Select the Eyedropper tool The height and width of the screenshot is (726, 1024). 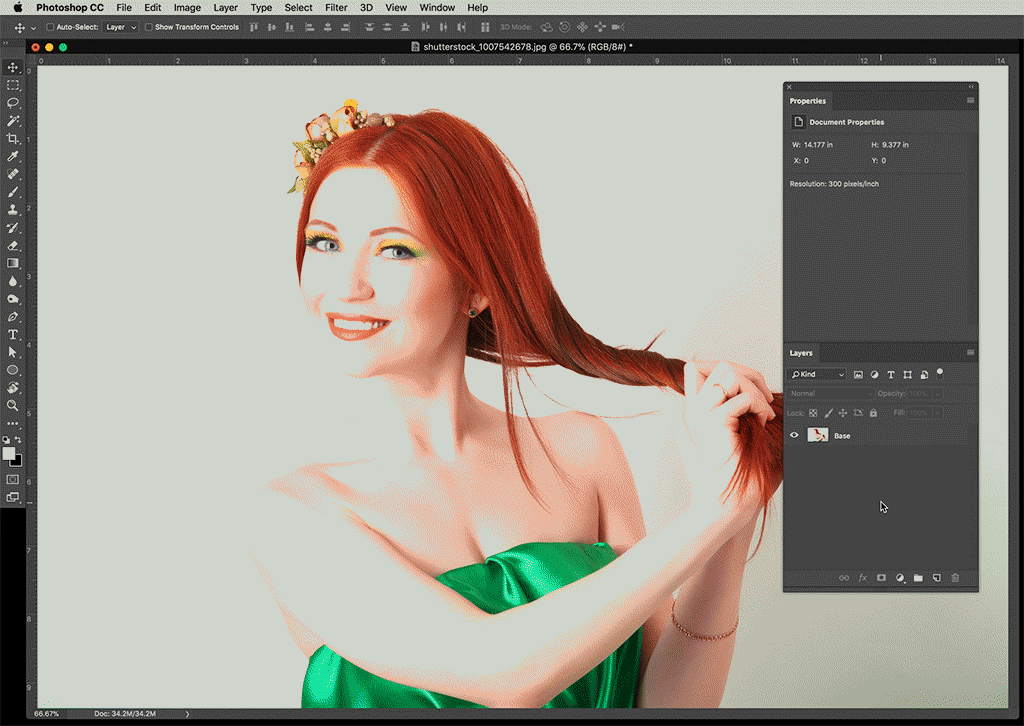pos(13,157)
